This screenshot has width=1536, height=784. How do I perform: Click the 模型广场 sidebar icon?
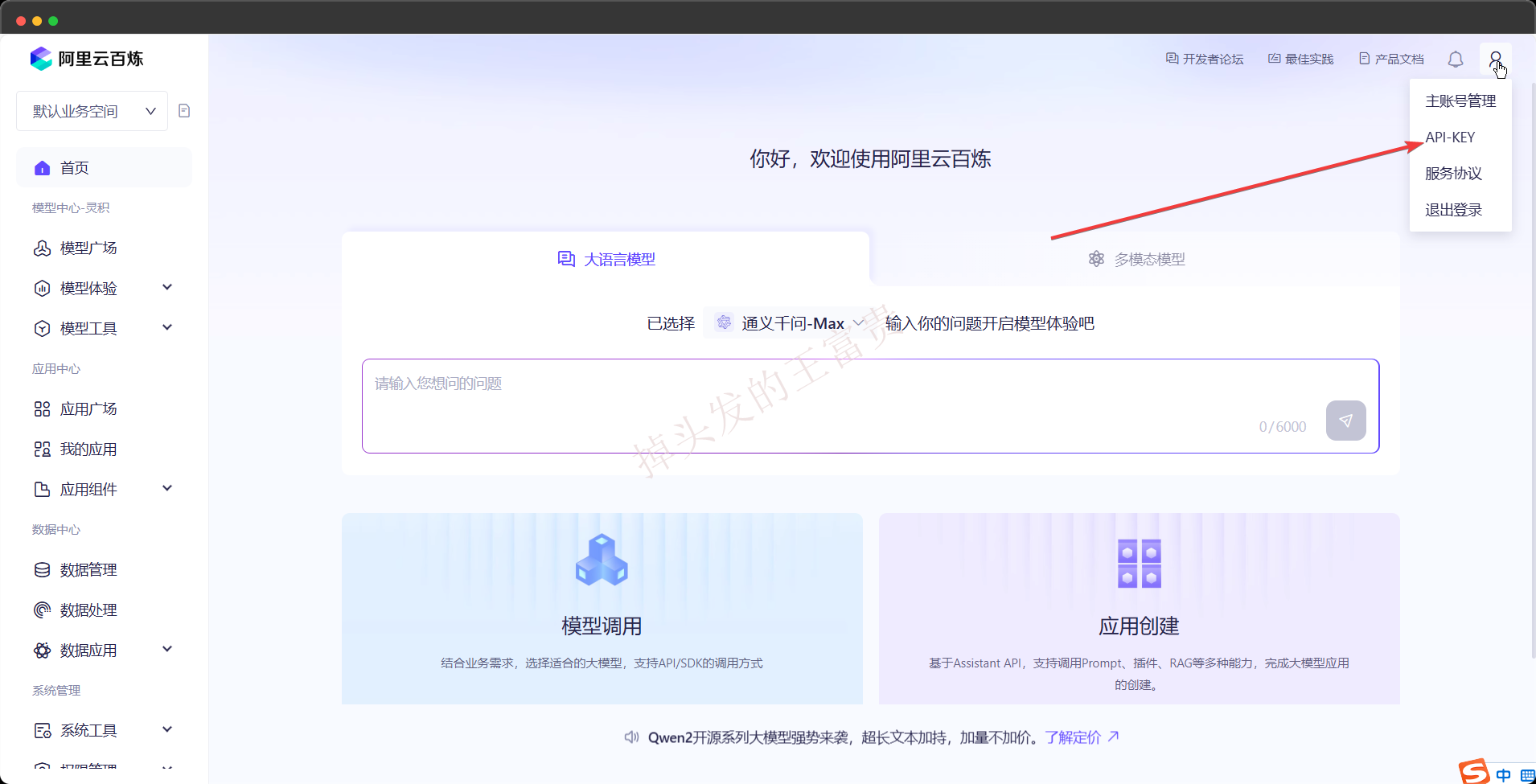43,248
